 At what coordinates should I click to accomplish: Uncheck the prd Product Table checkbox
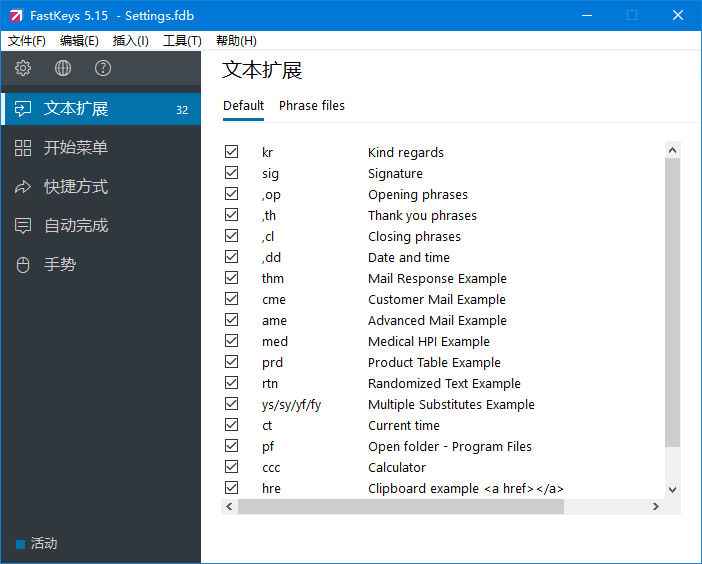click(231, 362)
